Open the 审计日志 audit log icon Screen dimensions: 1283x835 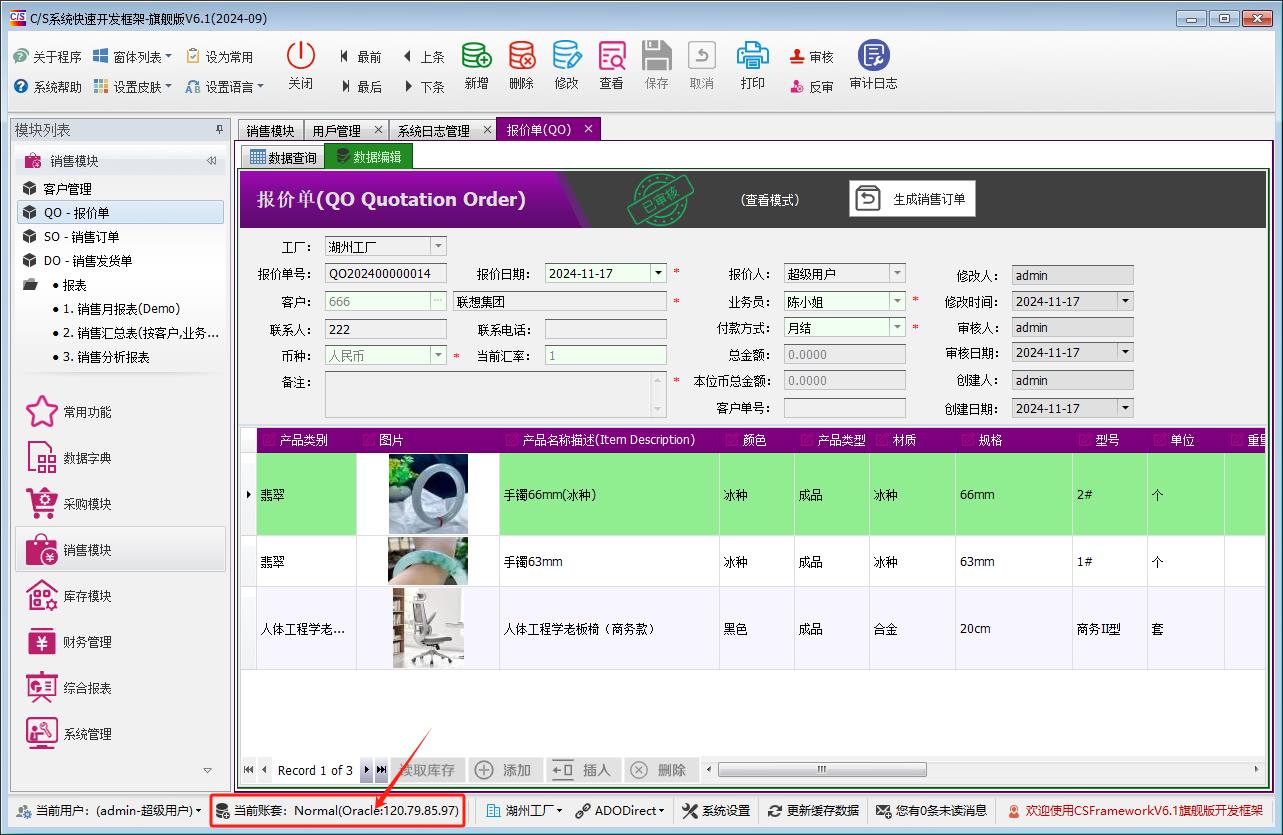873,56
